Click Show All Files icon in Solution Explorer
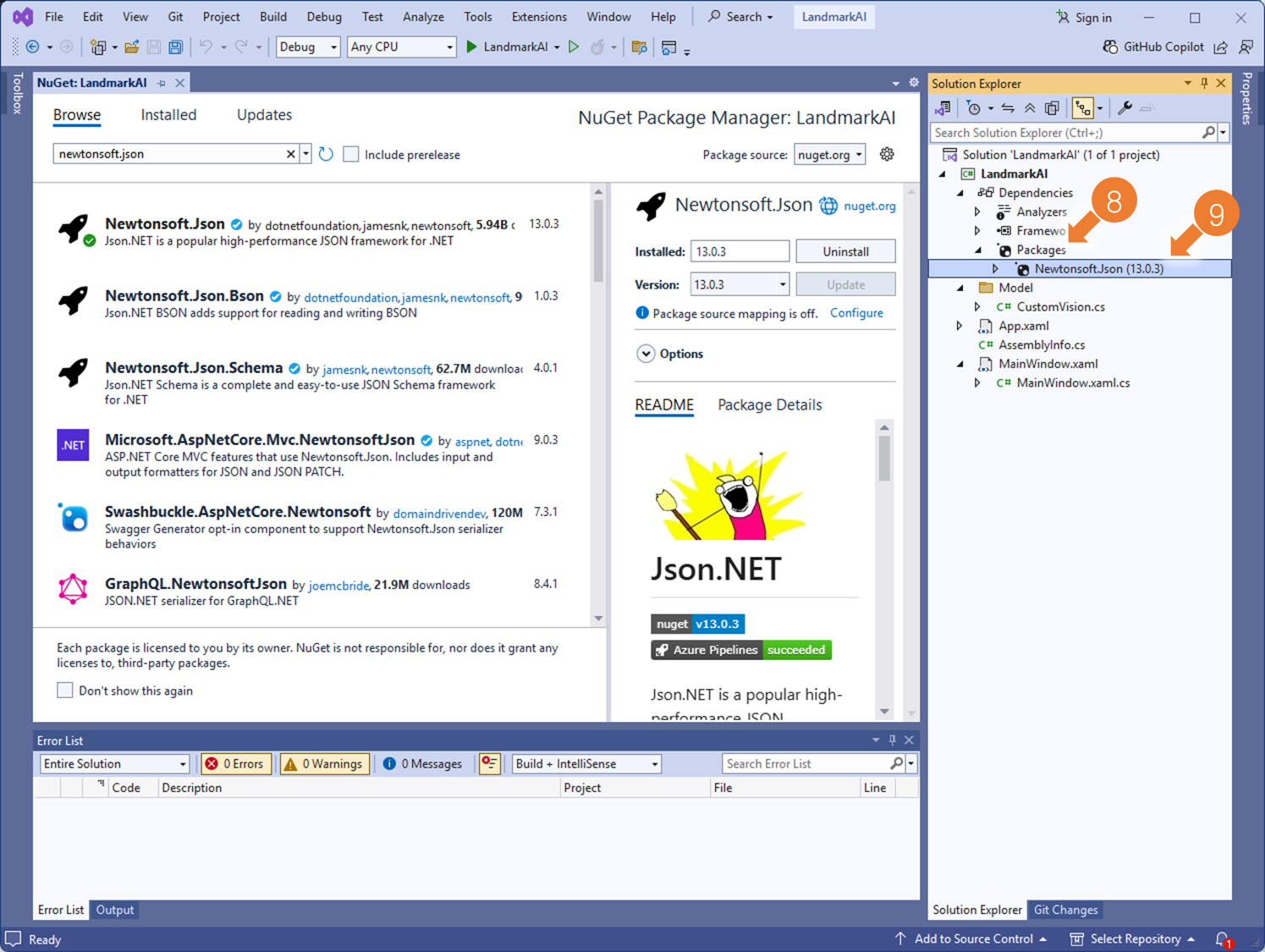 coord(1052,108)
